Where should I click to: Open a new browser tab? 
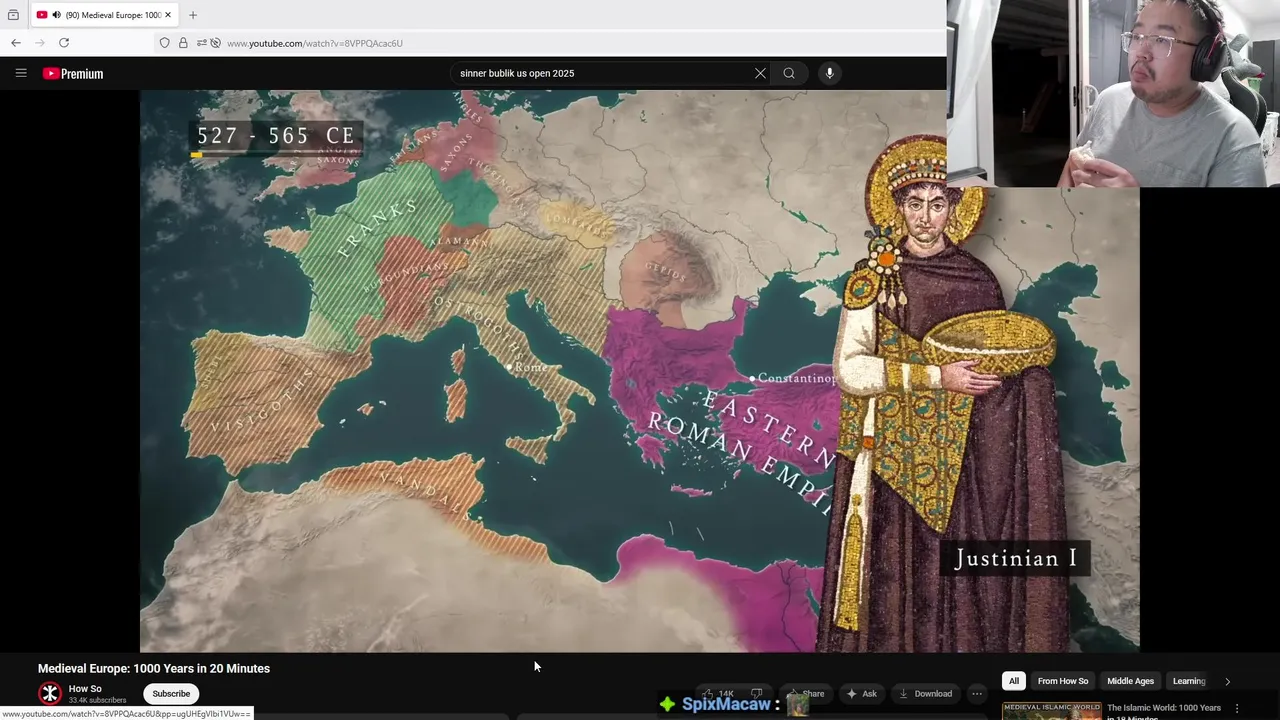pos(193,15)
